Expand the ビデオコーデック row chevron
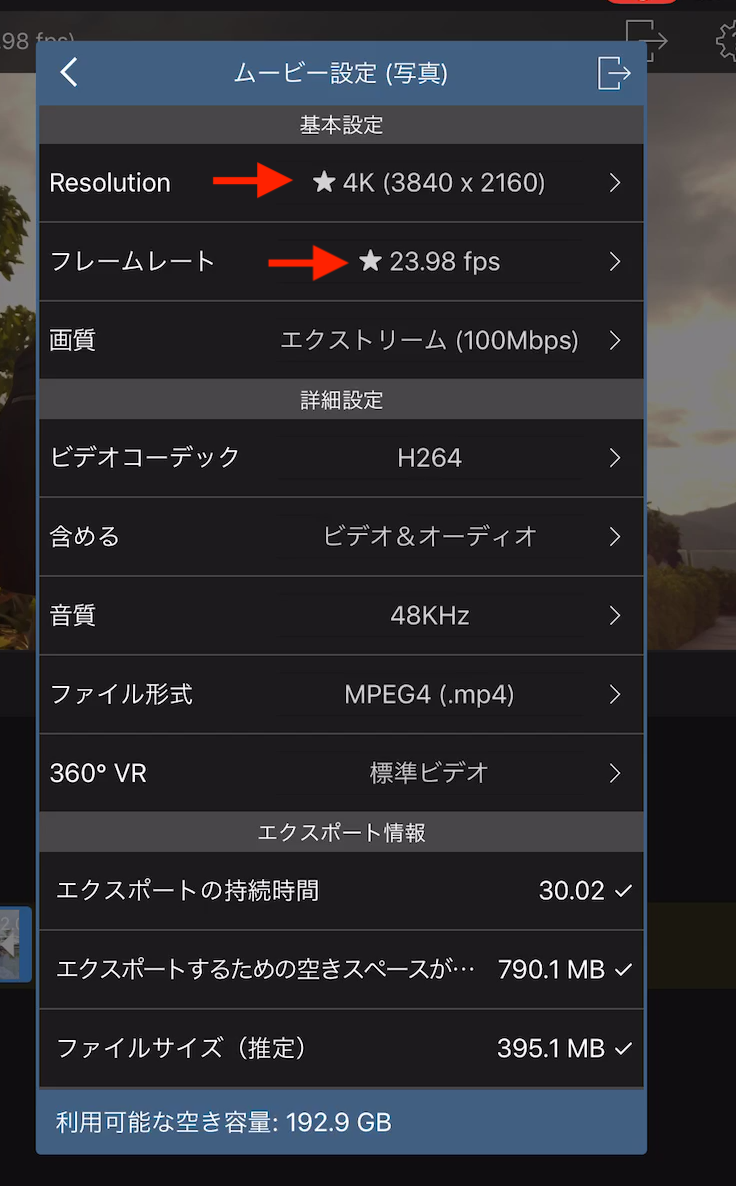 click(x=615, y=458)
